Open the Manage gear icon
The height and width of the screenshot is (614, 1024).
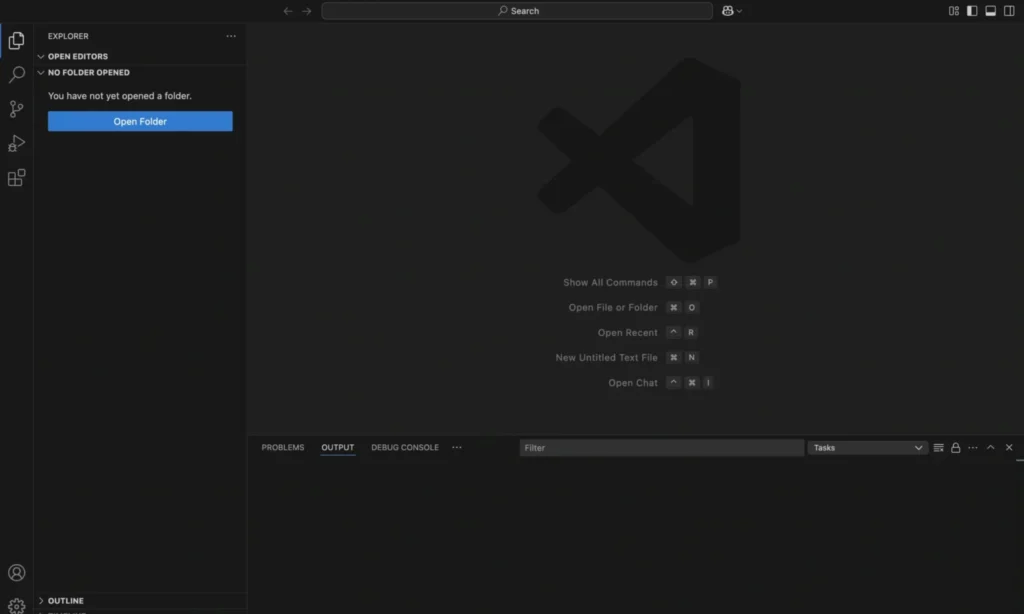tap(16, 606)
